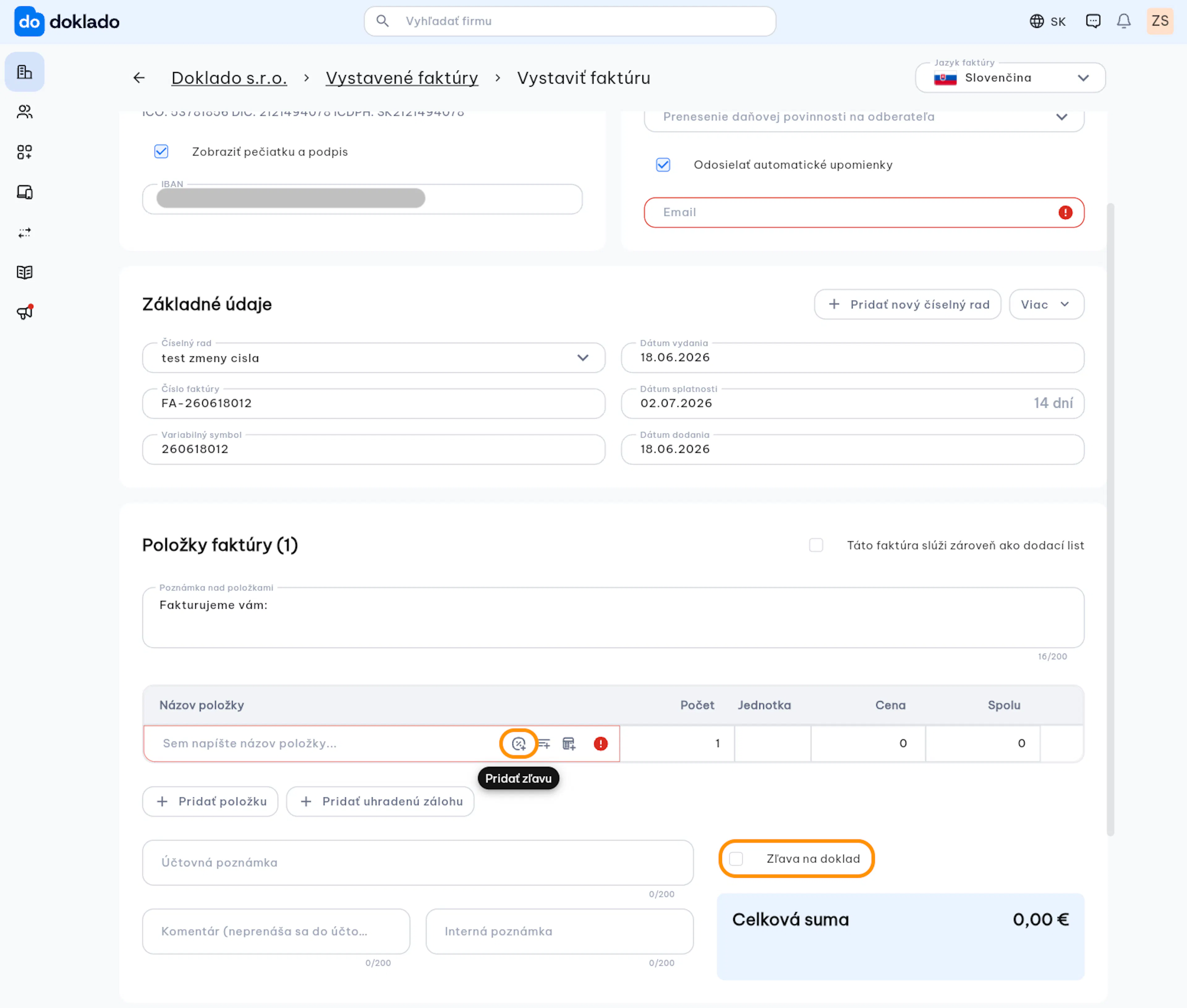
Task: Click the Email input field
Action: (864, 213)
